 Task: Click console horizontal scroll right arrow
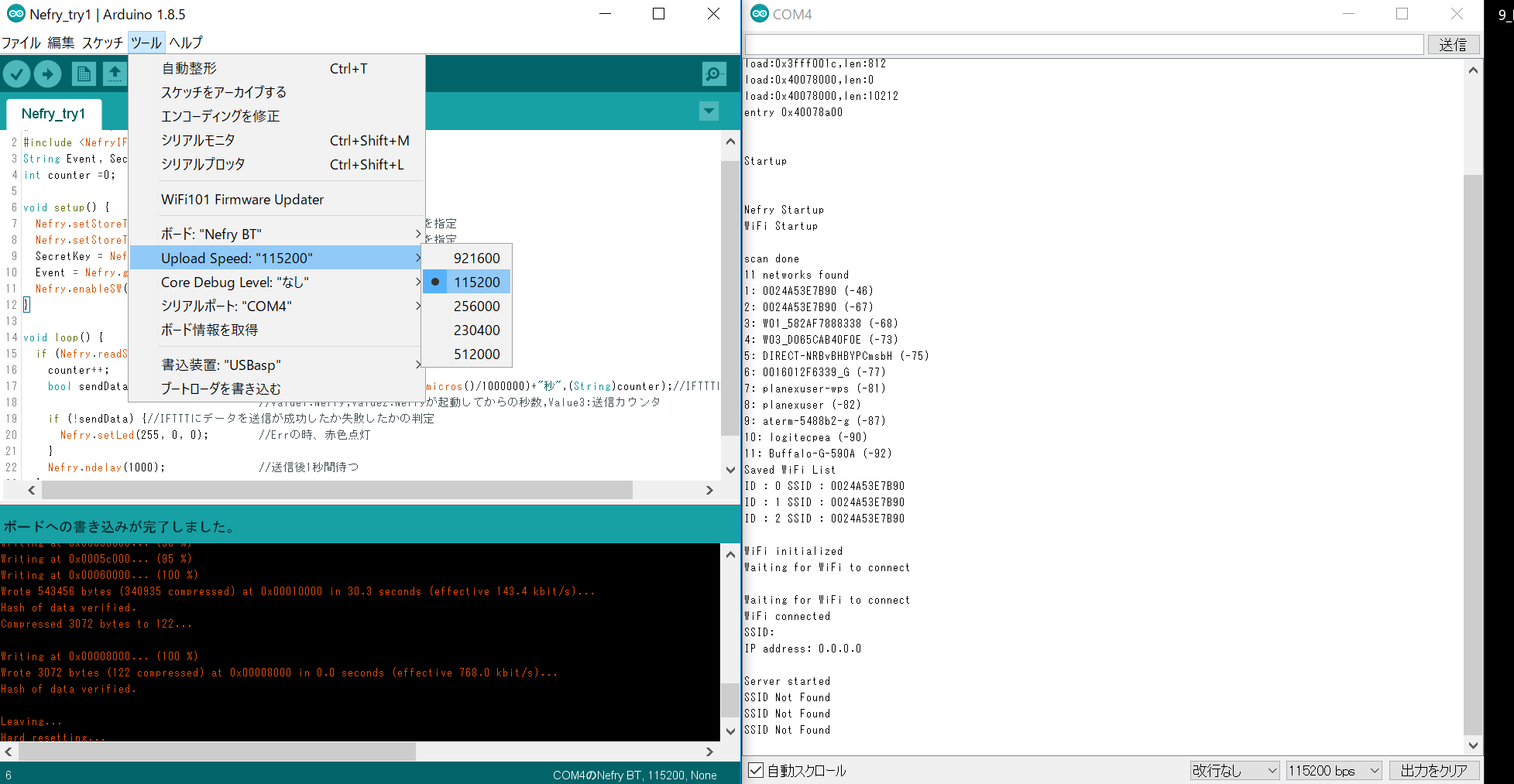click(x=709, y=751)
